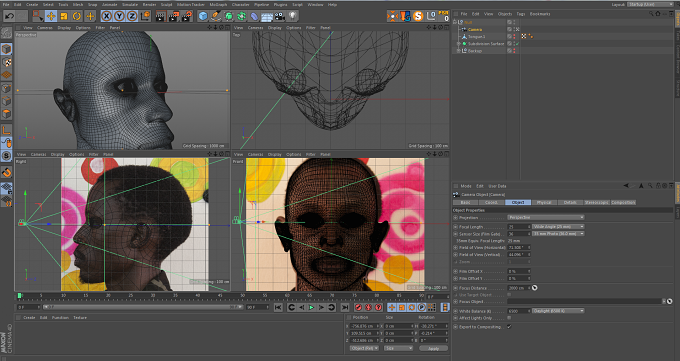Click the Apply button in coordinates panel
Image resolution: width=680 pixels, height=361 pixels.
click(433, 348)
